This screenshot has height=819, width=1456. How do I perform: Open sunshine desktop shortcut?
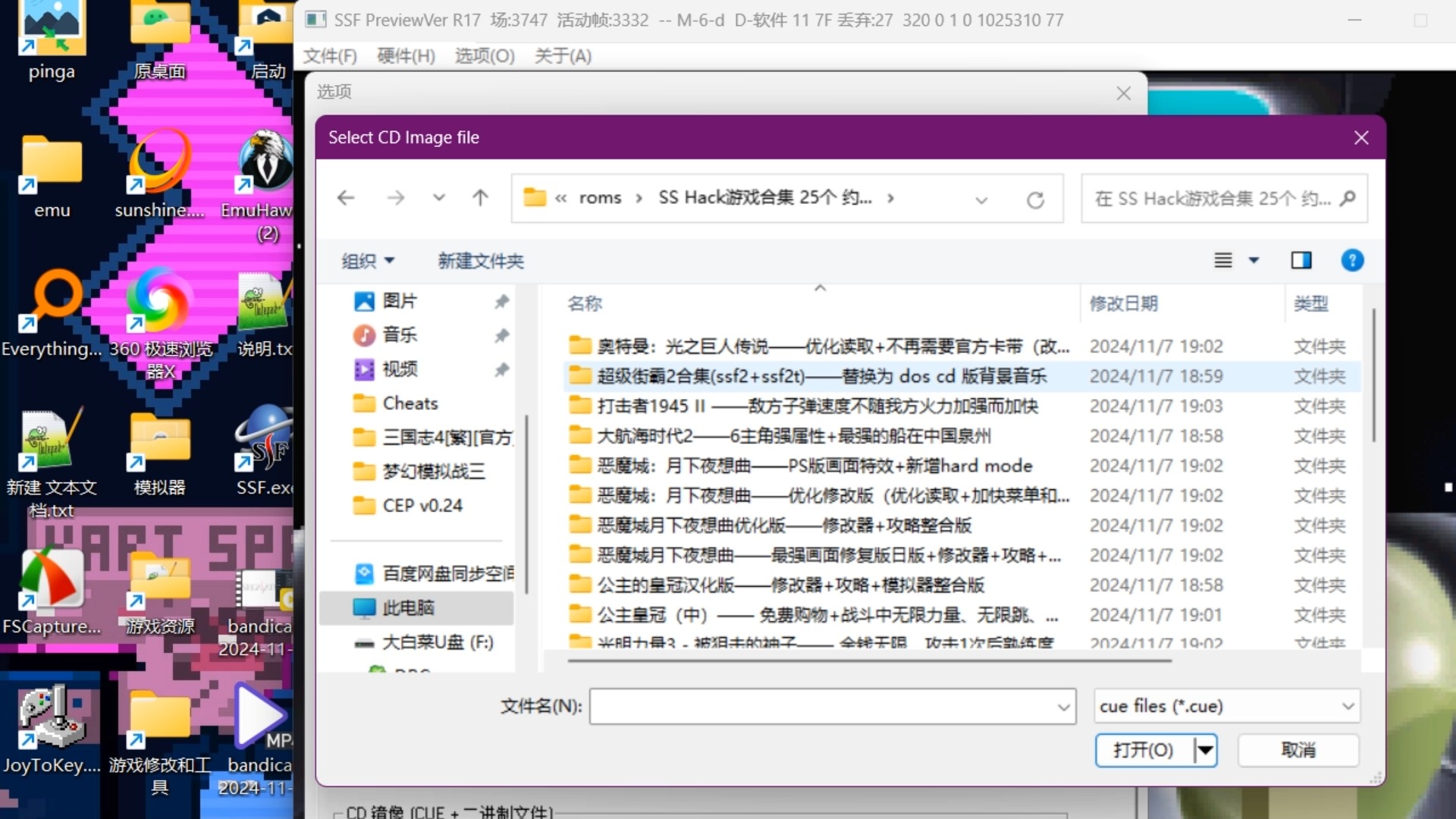(159, 176)
